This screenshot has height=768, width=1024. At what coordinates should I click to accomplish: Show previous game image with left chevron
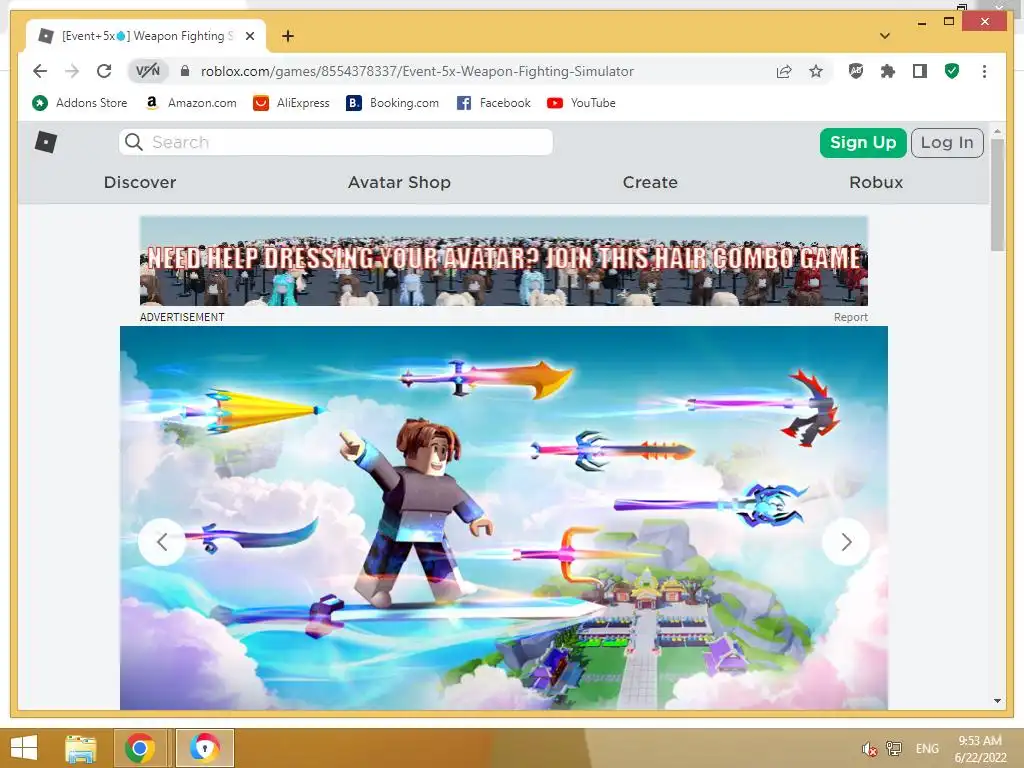(162, 541)
